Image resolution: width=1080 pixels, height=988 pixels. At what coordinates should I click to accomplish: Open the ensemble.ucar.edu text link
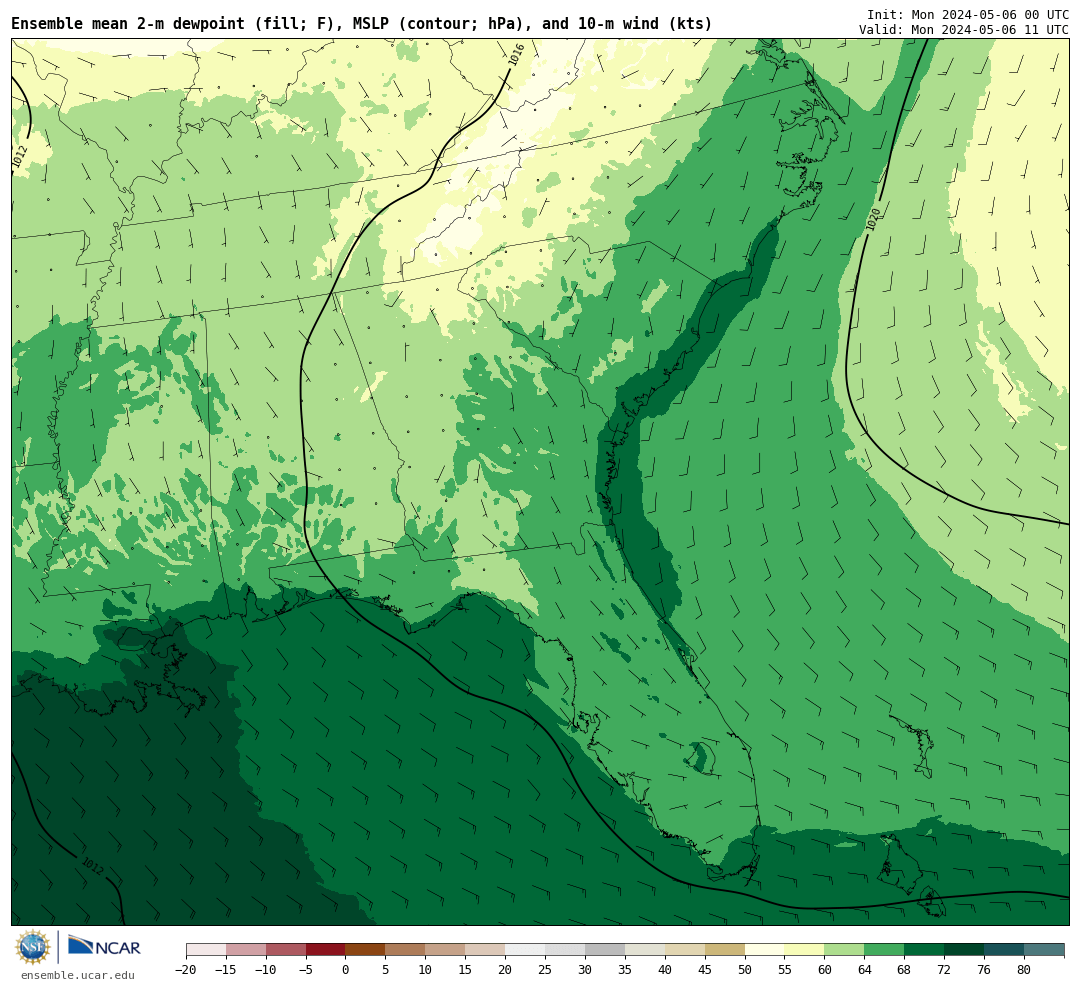(x=78, y=975)
